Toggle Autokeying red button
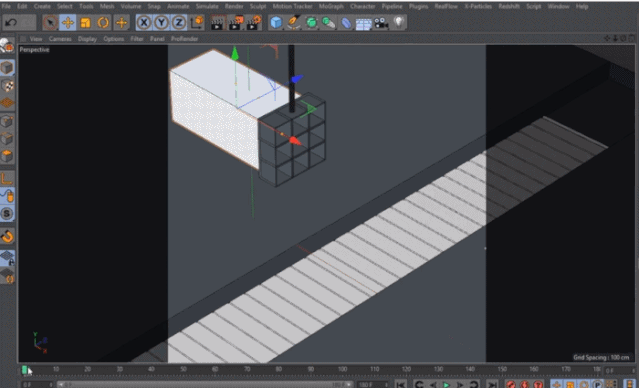Image resolution: width=639 pixels, height=388 pixels. click(524, 384)
